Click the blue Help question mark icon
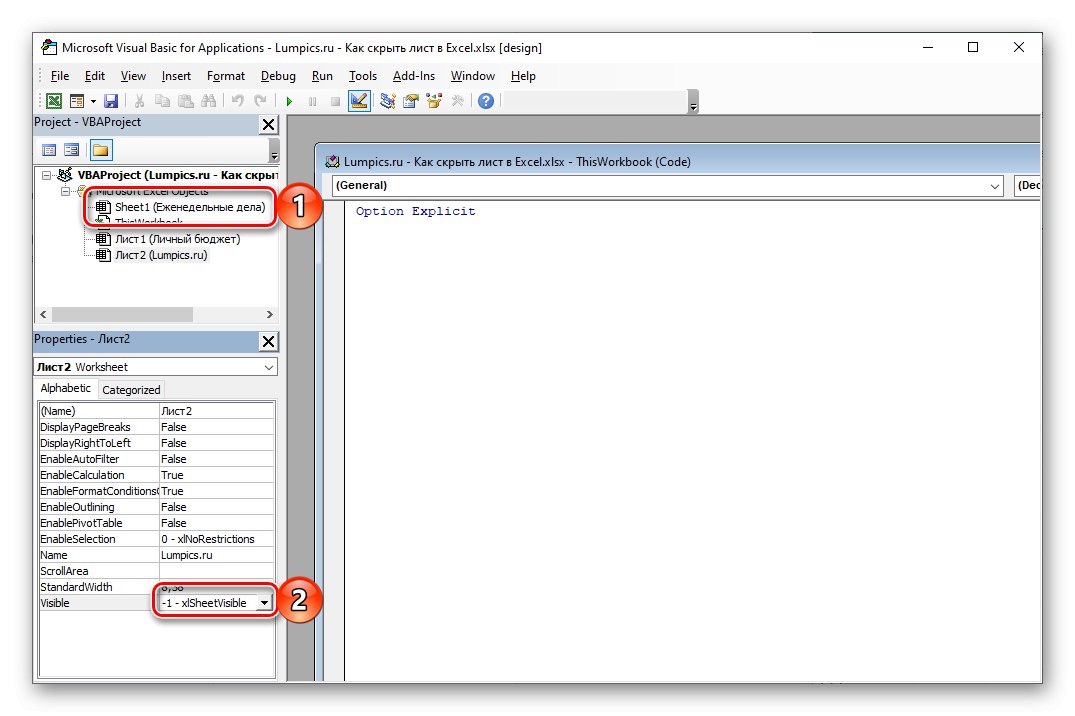This screenshot has height=716, width=1075. (486, 101)
